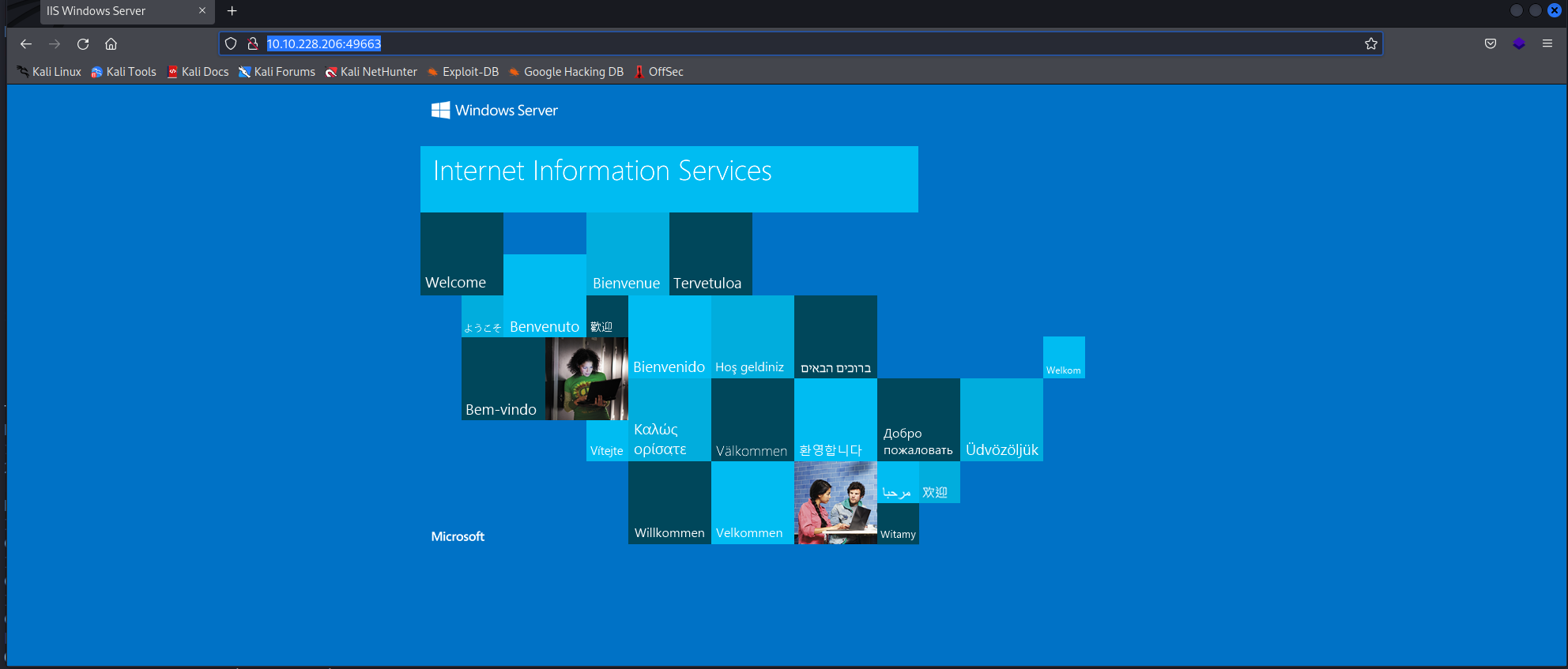Click the Welcome tile
1568x669 pixels.
tap(462, 254)
